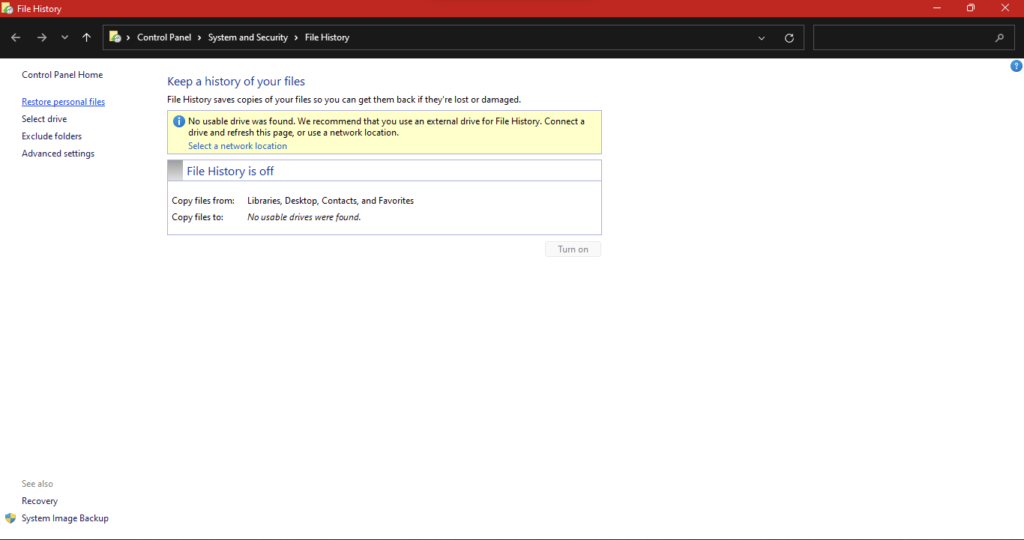The width and height of the screenshot is (1024, 540).
Task: Click the search magnifier icon
Action: click(x=999, y=38)
